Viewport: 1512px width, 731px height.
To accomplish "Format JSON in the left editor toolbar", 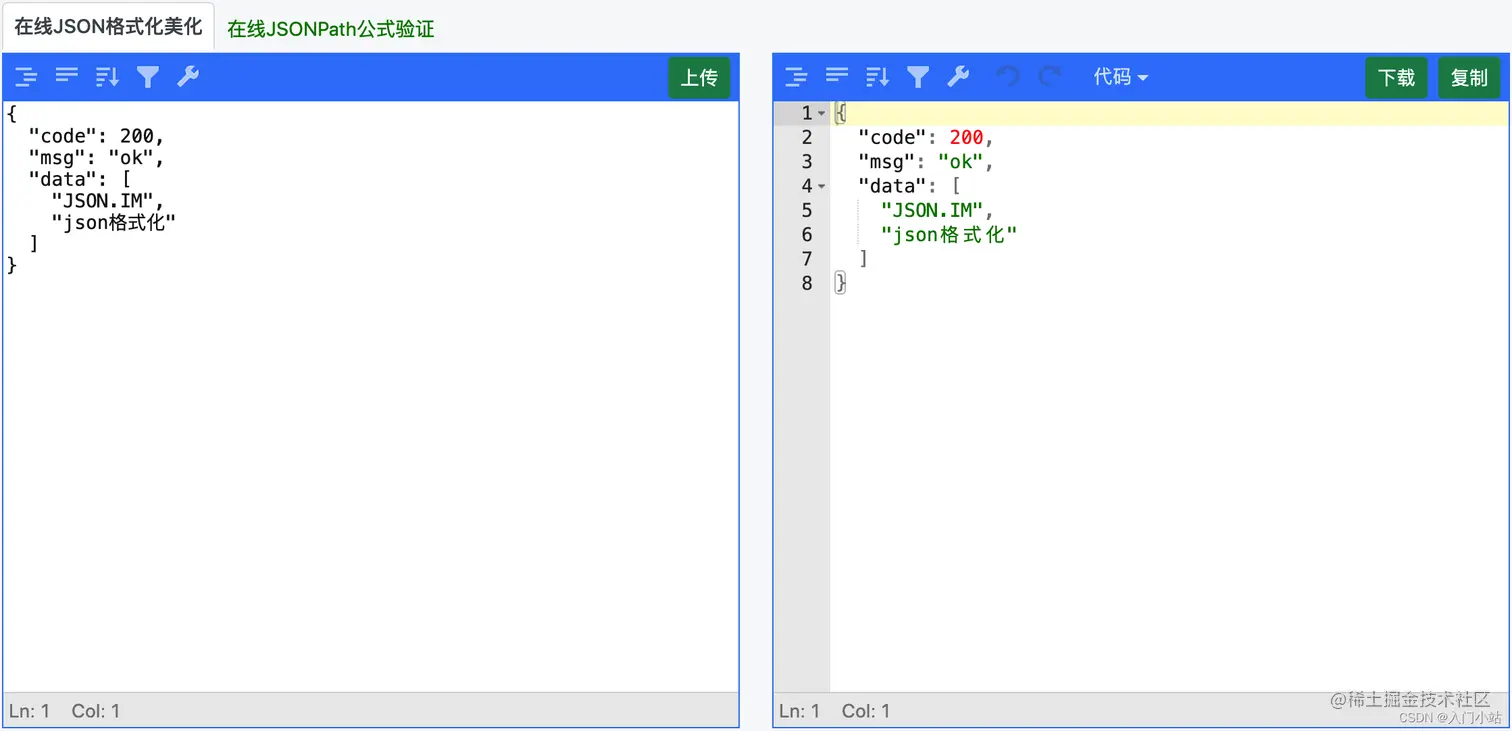I will coord(27,77).
